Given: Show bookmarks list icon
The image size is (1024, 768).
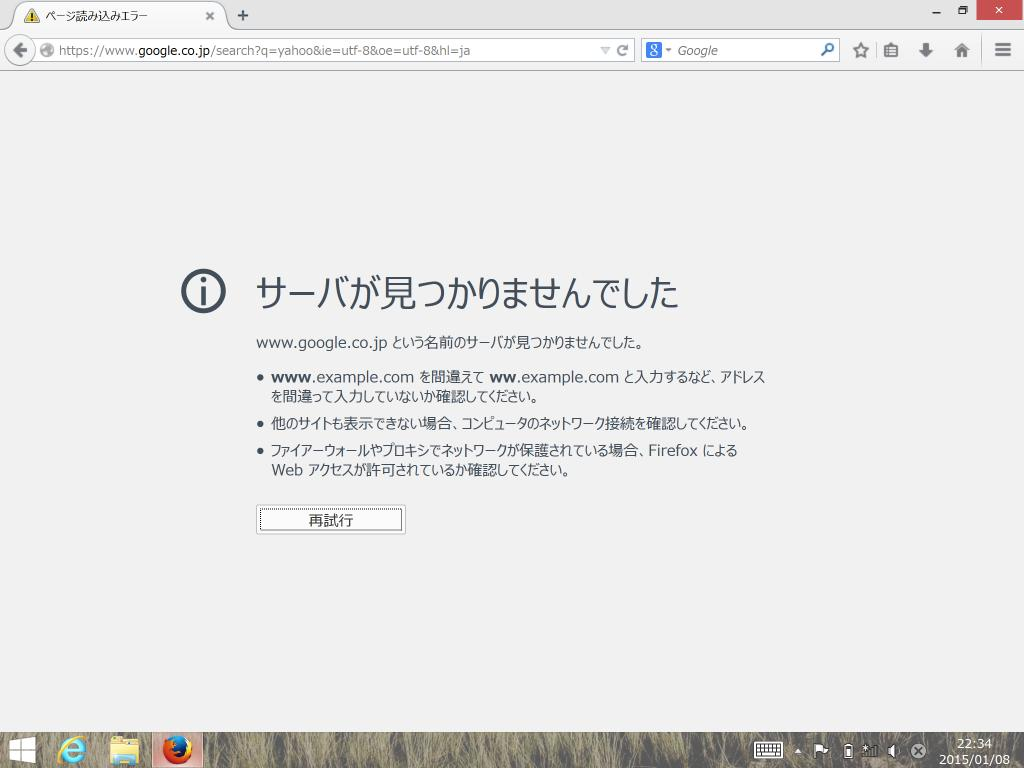Looking at the screenshot, I should (891, 50).
